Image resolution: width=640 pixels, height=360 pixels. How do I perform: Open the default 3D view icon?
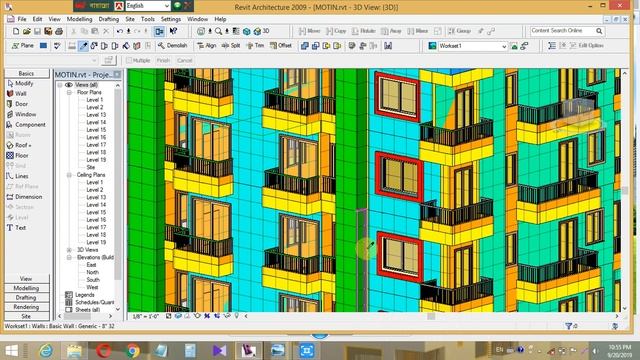[262, 31]
